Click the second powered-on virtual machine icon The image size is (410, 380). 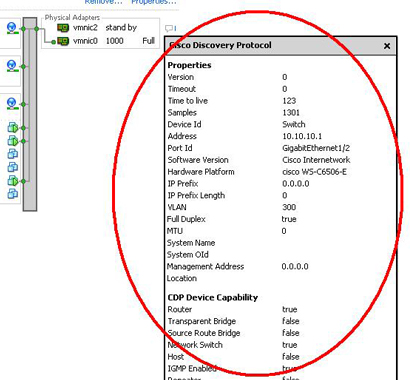pyautogui.click(x=13, y=141)
